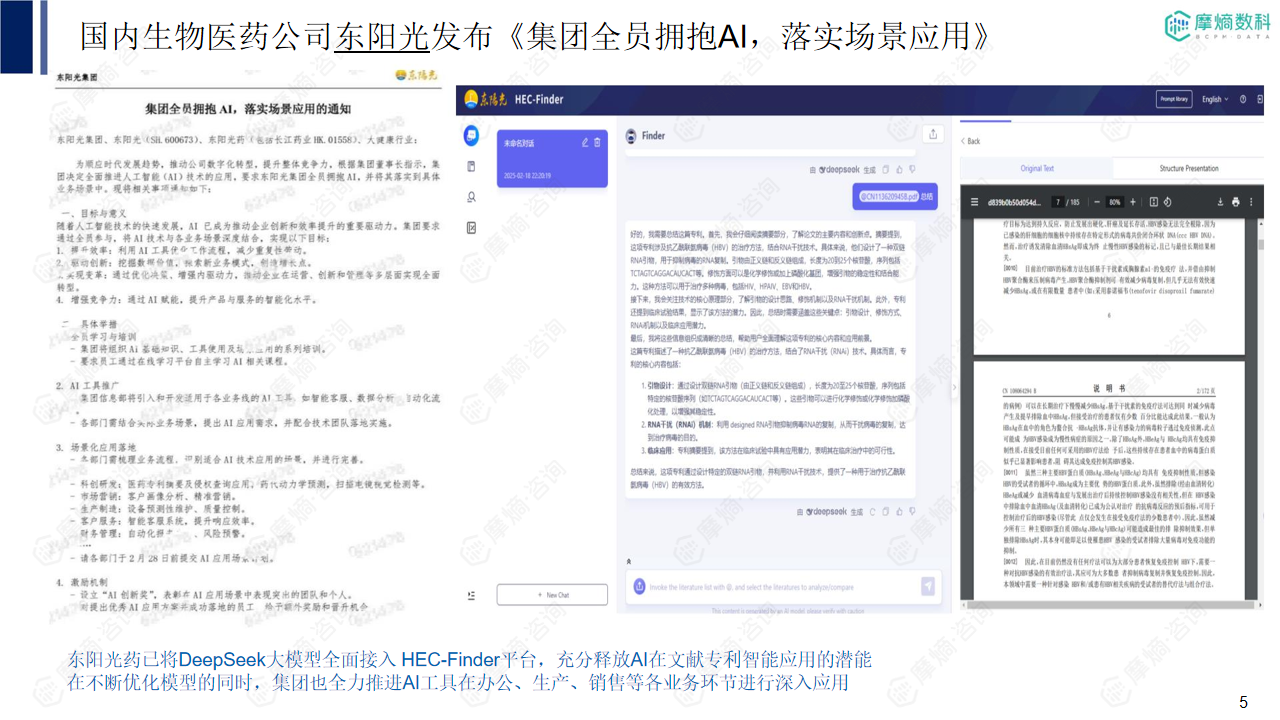Screen dimensions: 1280x720
Task: Open the chat section in HEC-Finder sidebar
Action: [471, 135]
